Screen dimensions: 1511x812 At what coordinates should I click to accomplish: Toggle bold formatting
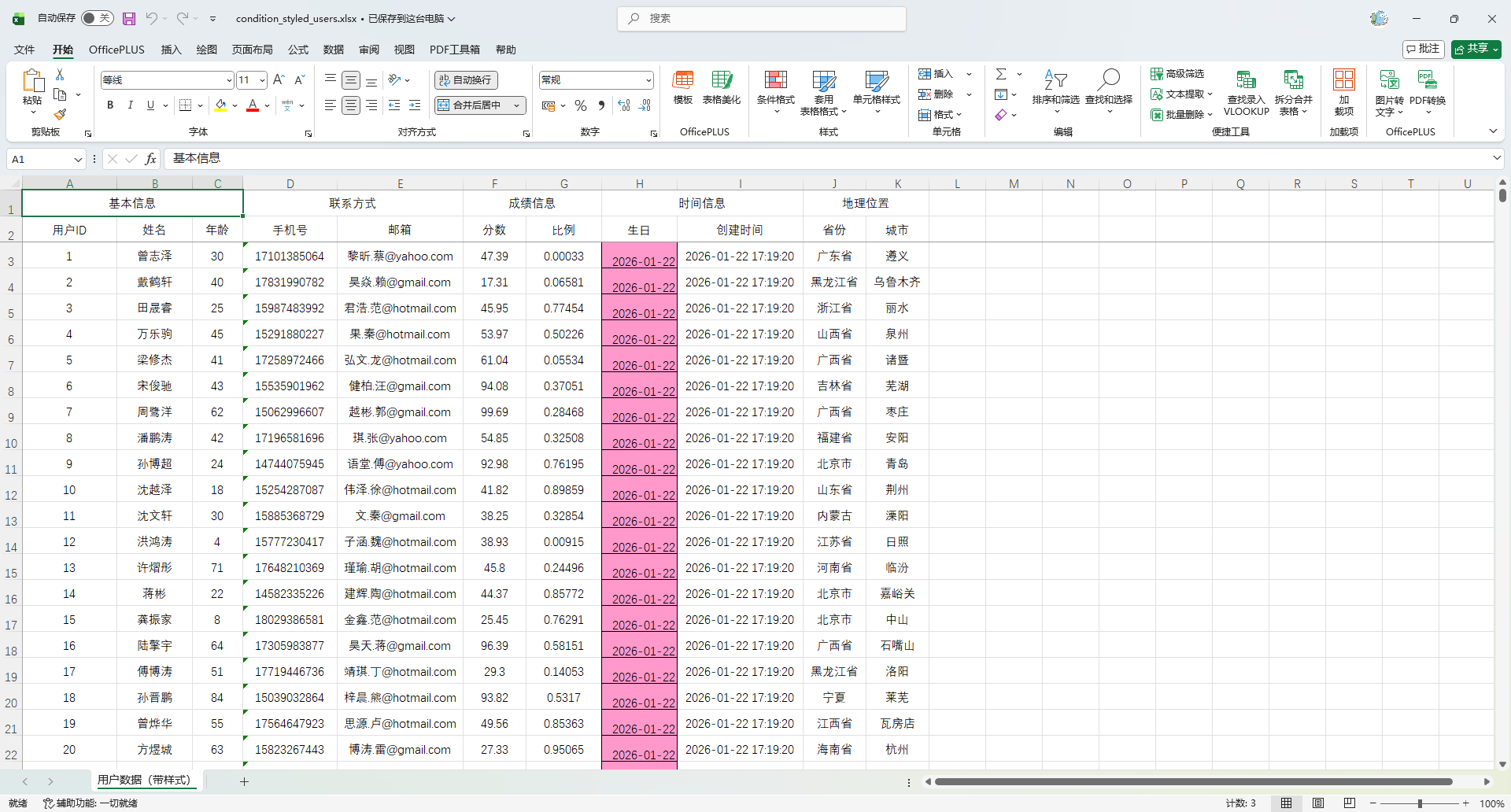110,105
